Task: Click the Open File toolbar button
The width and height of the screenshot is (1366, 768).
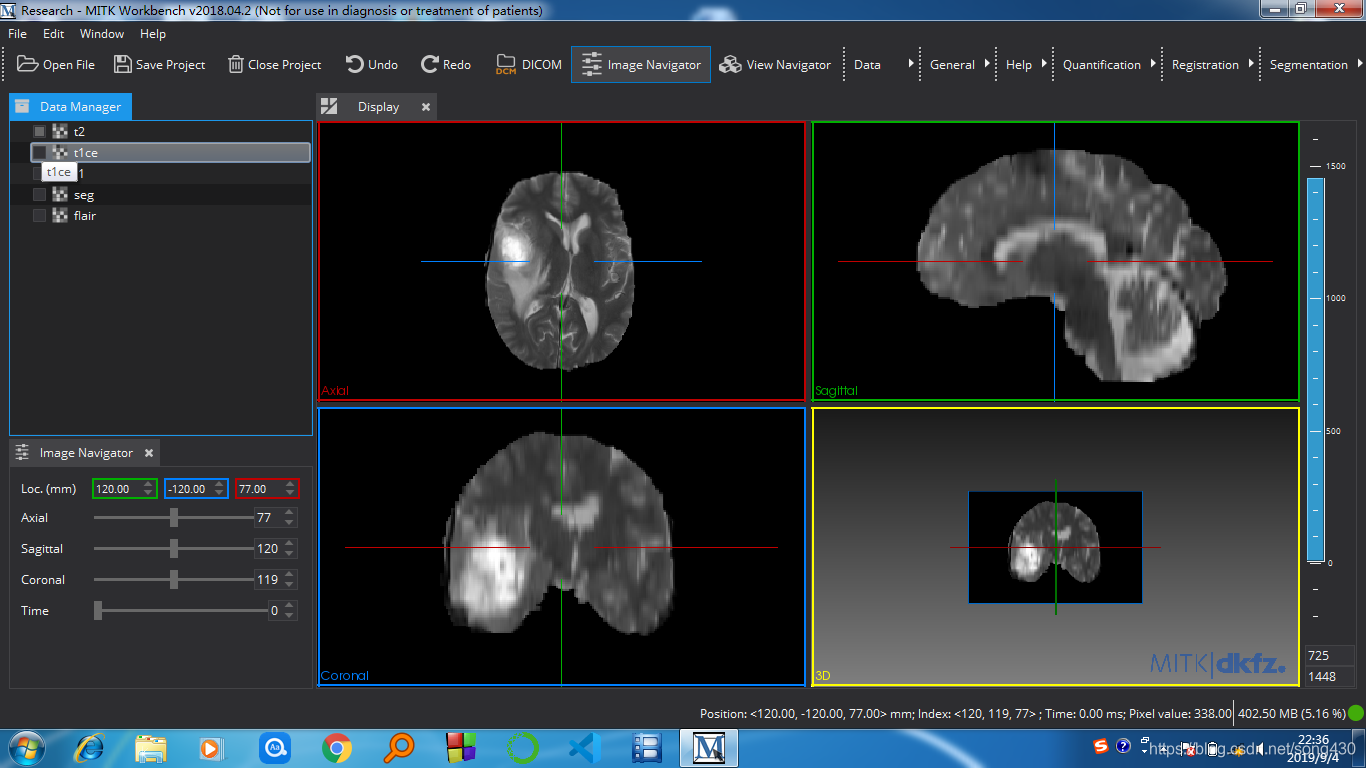Action: (56, 64)
